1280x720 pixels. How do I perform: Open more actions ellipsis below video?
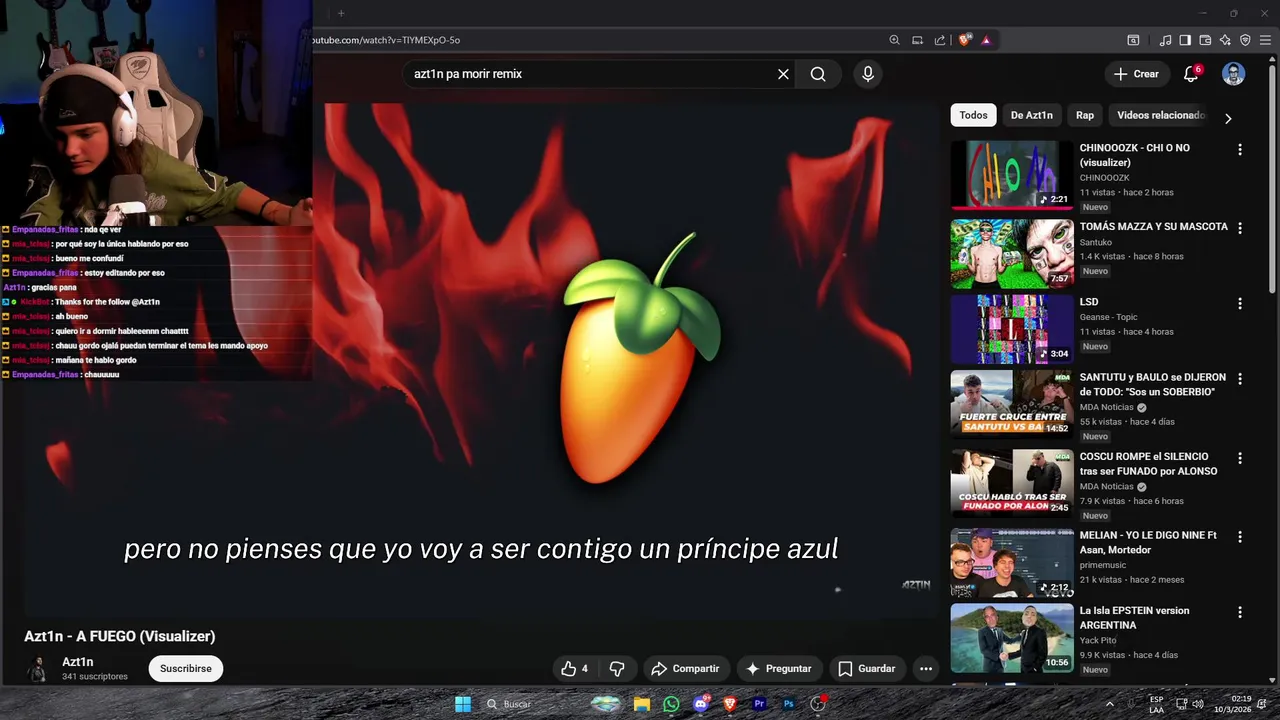[x=926, y=669]
